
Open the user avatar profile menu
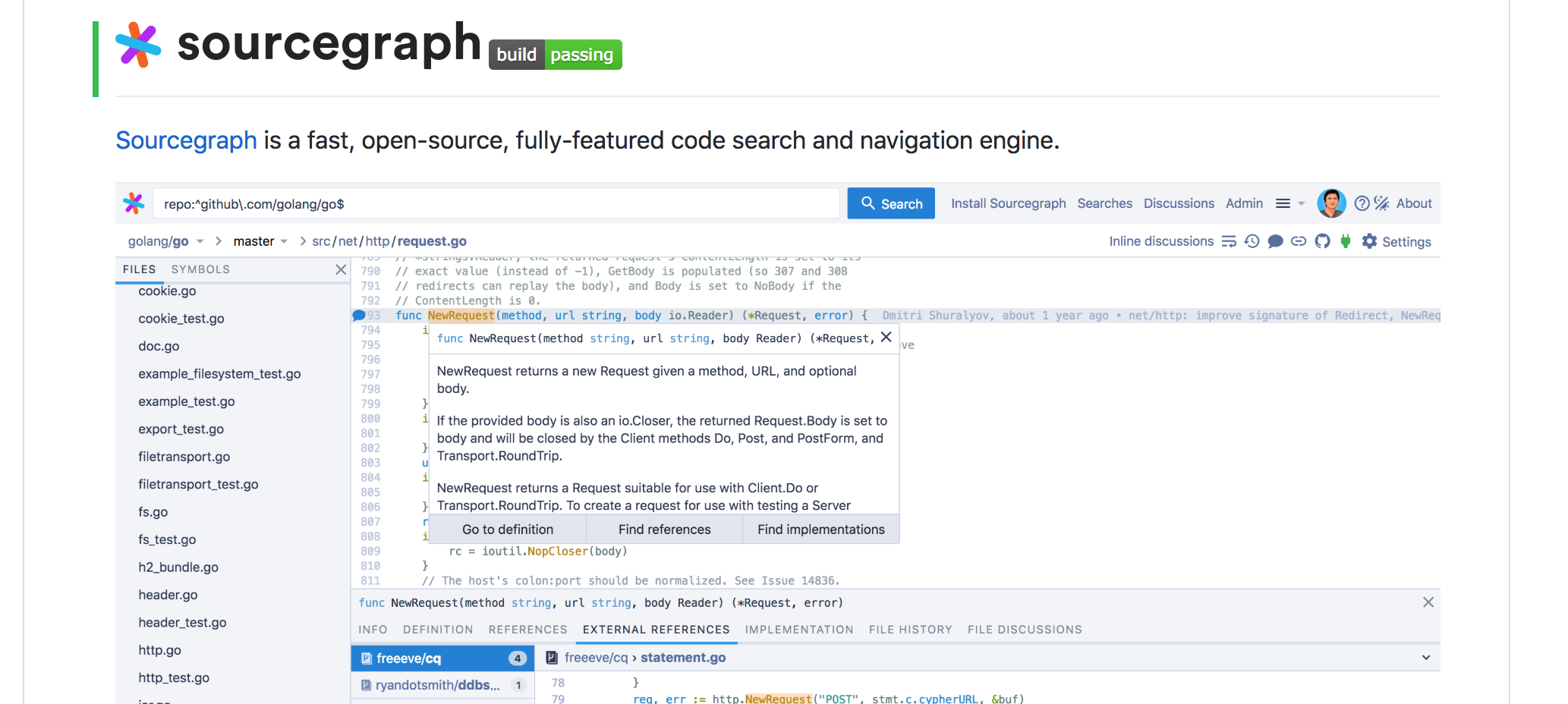point(1331,203)
